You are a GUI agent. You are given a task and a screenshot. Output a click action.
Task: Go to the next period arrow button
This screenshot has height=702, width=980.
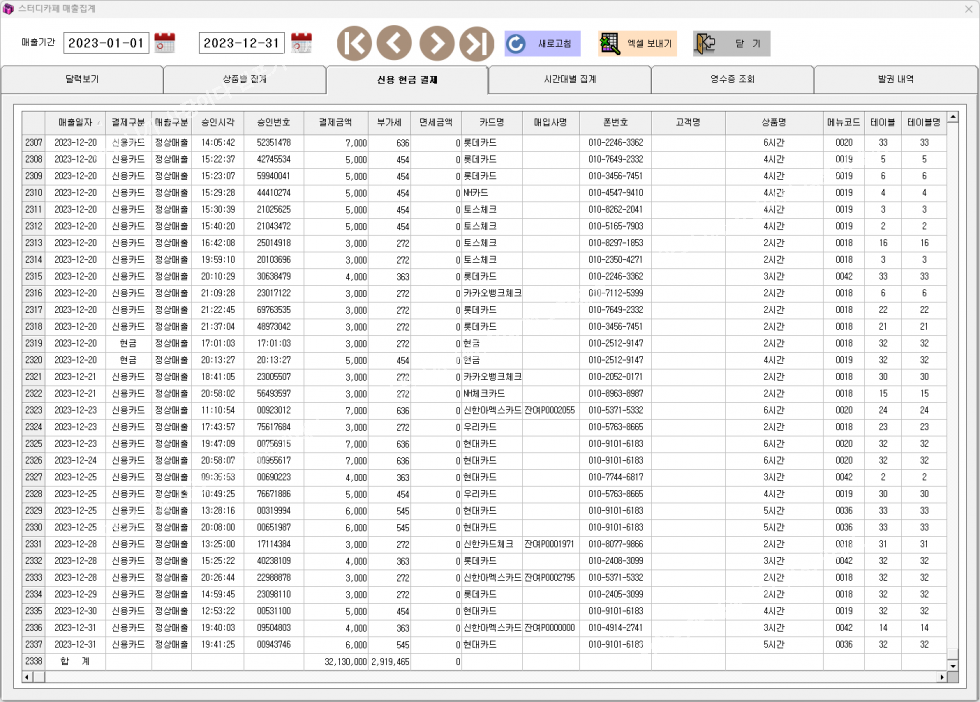pos(437,43)
